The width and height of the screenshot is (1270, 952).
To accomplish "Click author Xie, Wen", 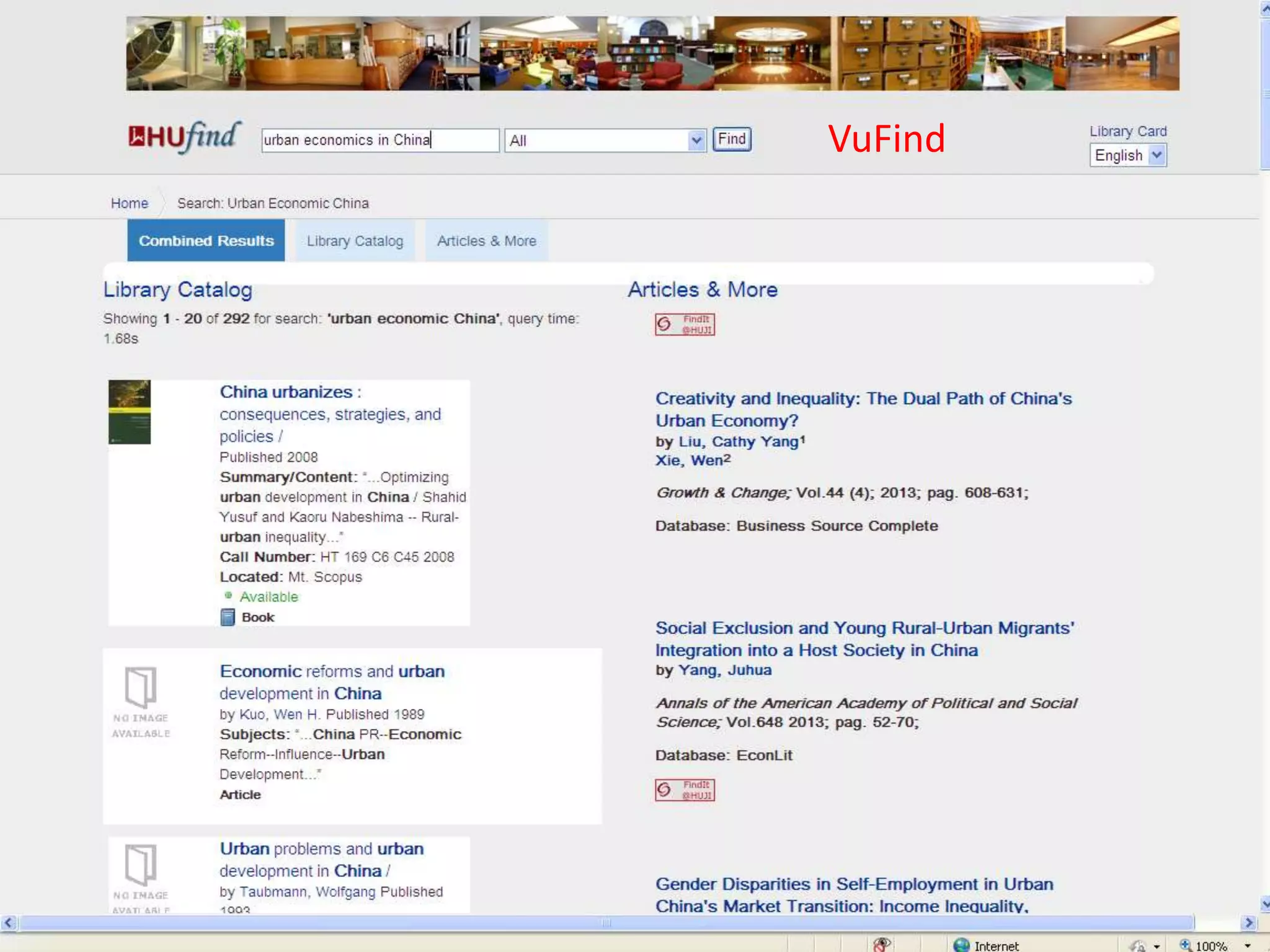I will click(689, 461).
